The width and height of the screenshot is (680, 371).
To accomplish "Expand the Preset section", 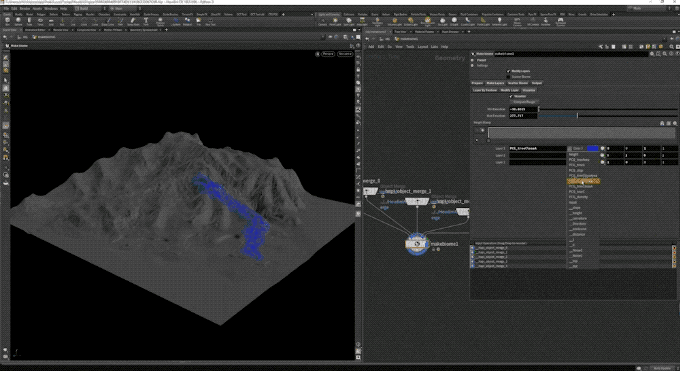I will pyautogui.click(x=472, y=60).
